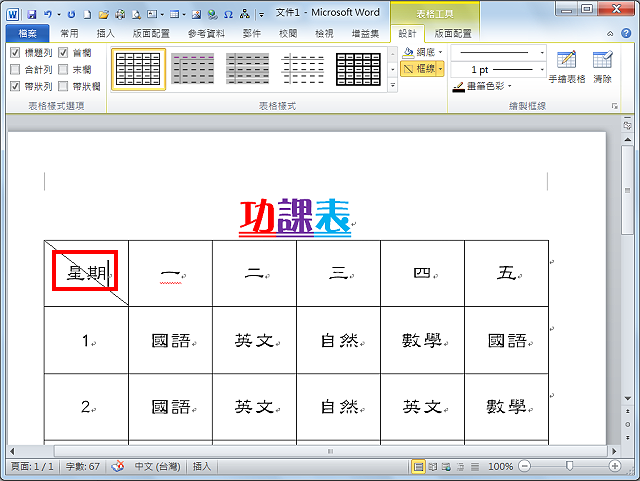Image resolution: width=640 pixels, height=481 pixels.
Task: Open the 檔案 File tab
Action: (27, 33)
